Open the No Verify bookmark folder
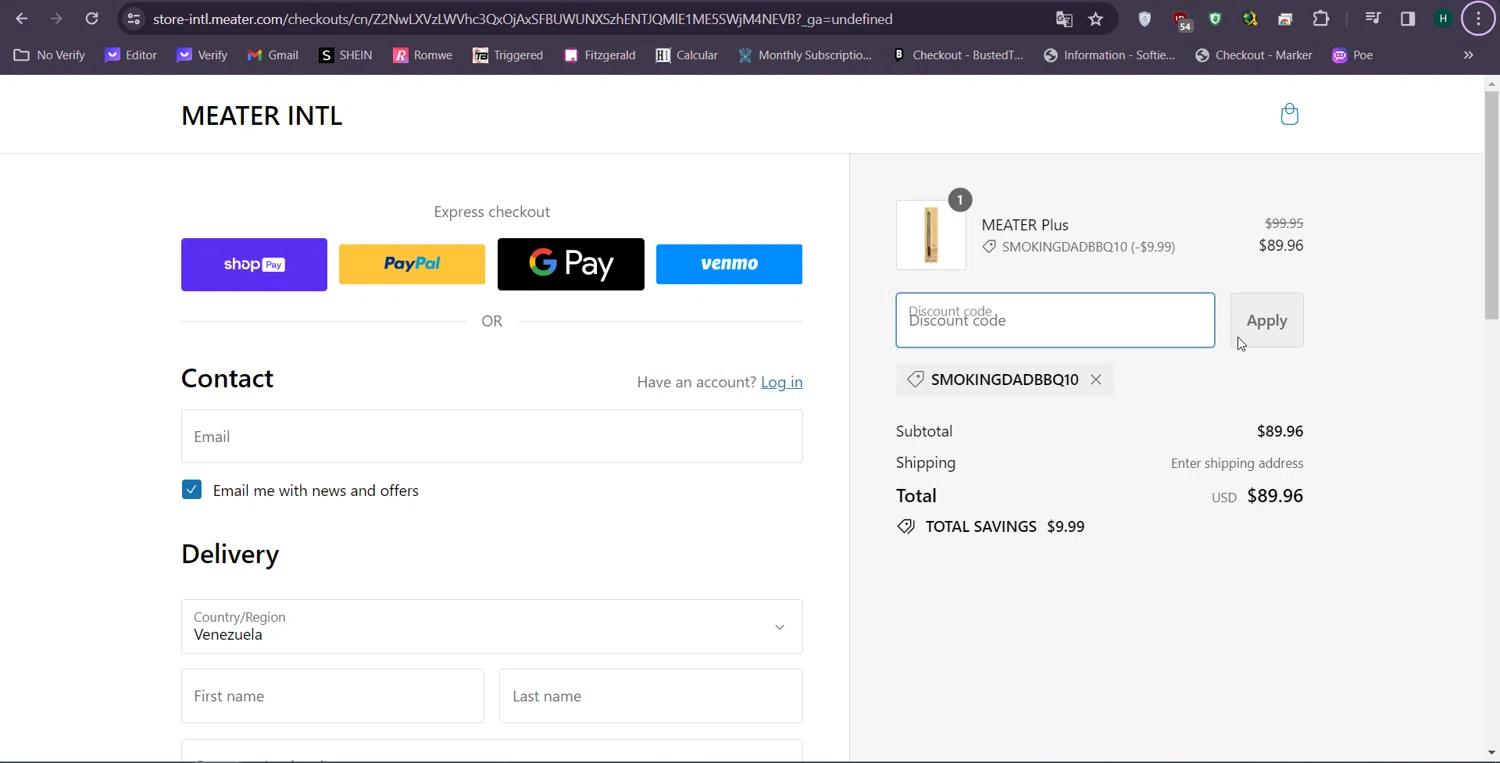This screenshot has height=763, width=1500. [50, 55]
